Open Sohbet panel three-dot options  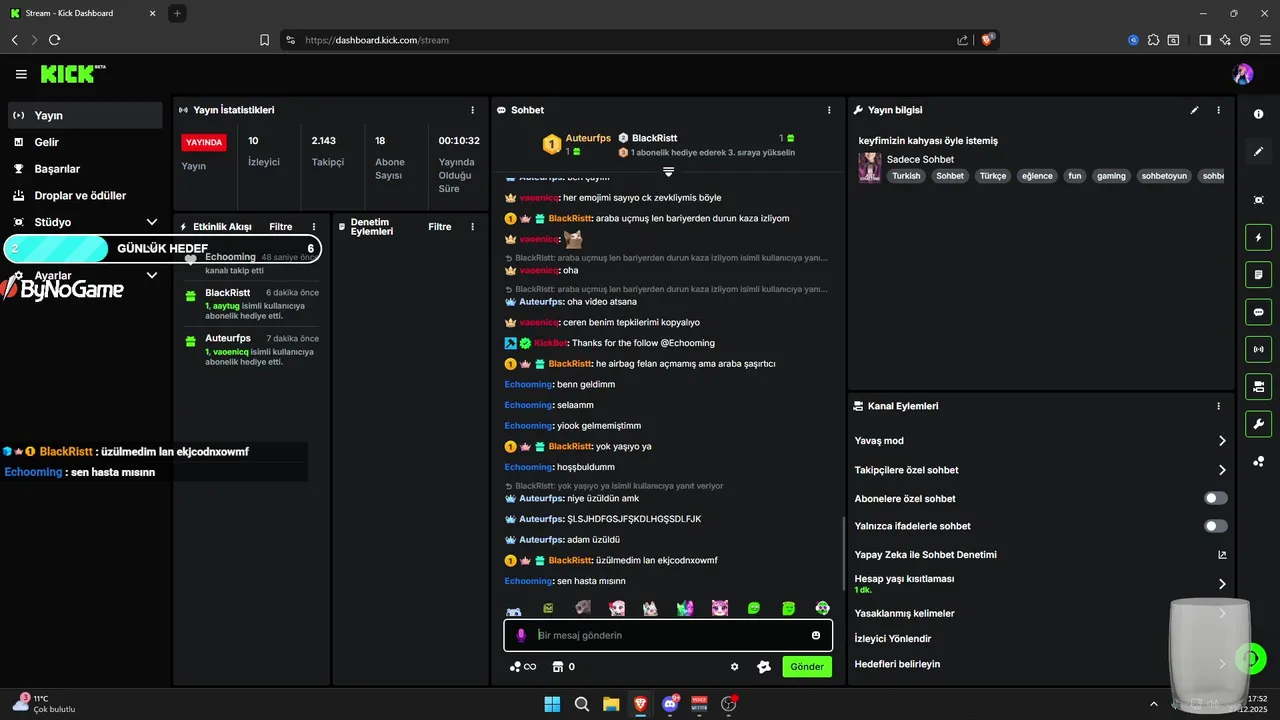coord(829,110)
